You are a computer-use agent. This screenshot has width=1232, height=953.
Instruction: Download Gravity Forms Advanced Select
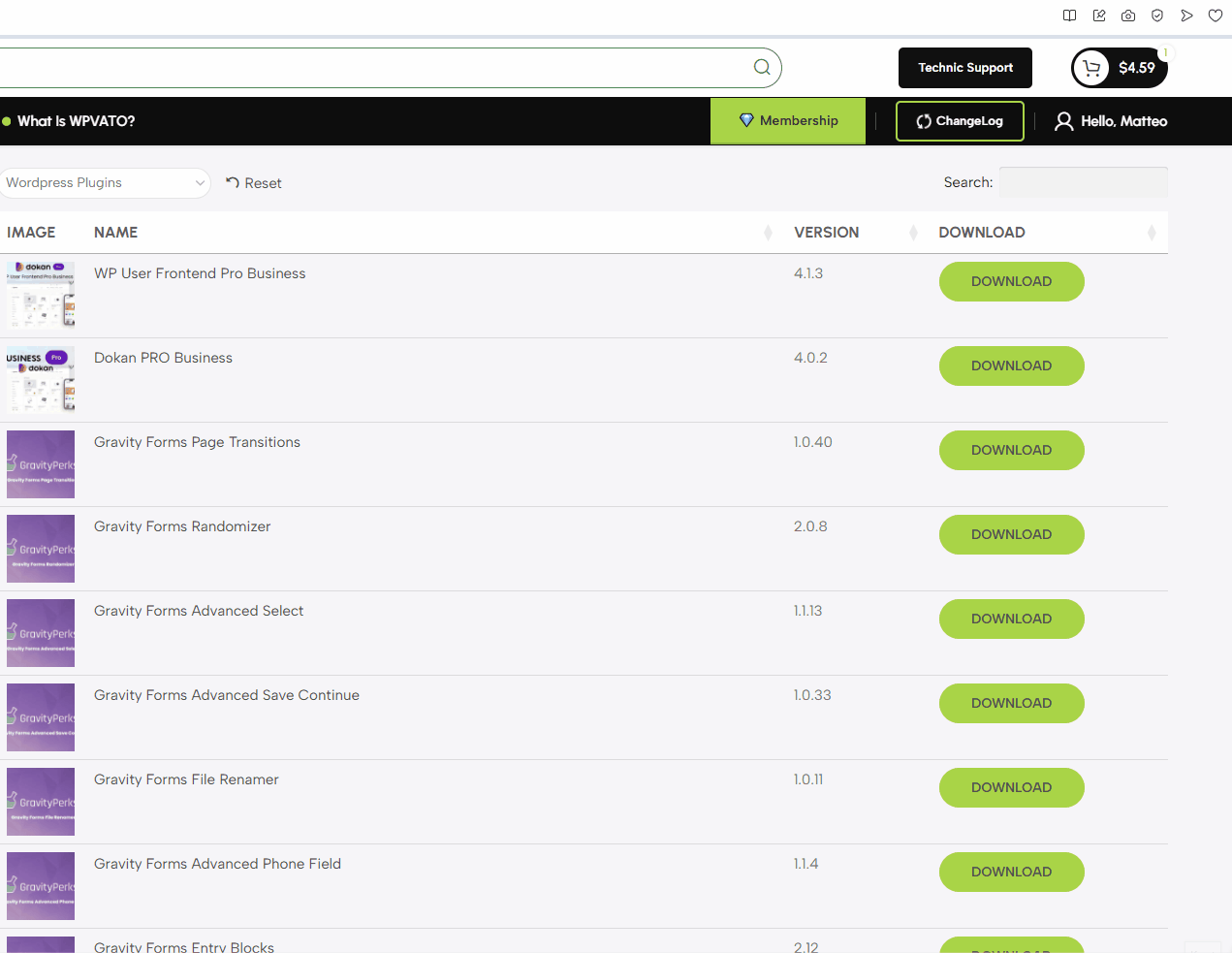click(1012, 619)
